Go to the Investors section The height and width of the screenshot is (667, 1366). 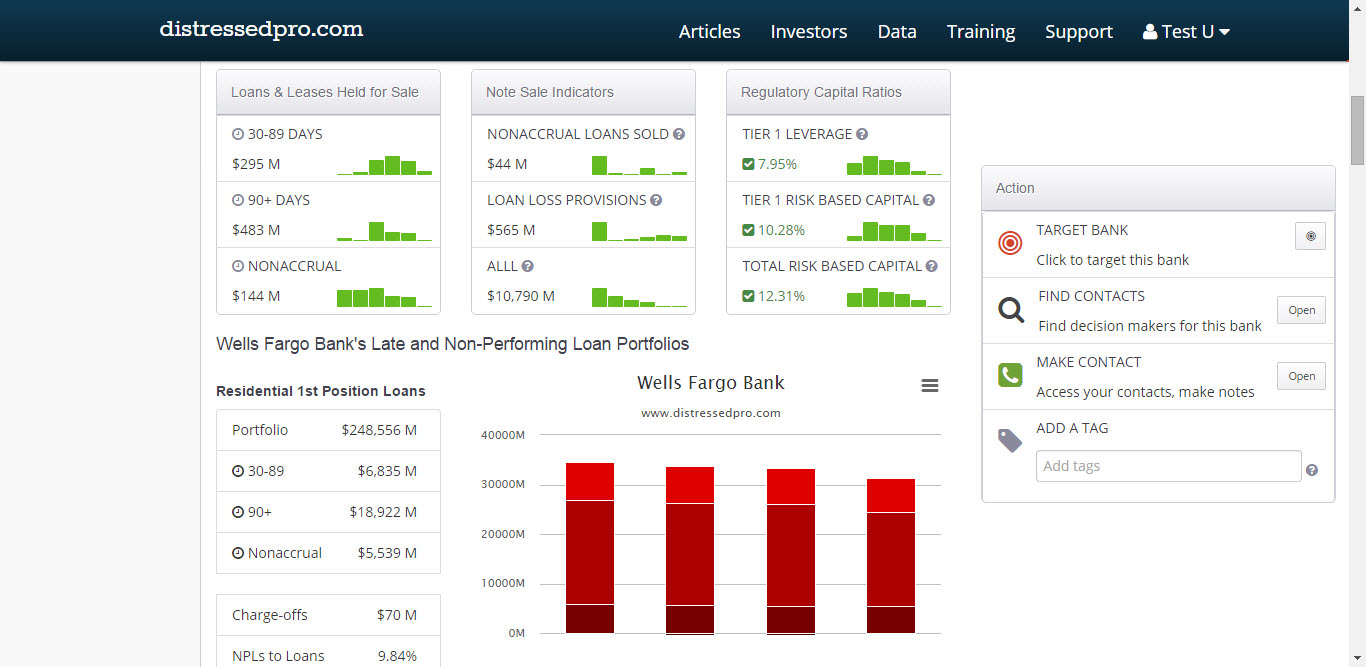click(809, 31)
